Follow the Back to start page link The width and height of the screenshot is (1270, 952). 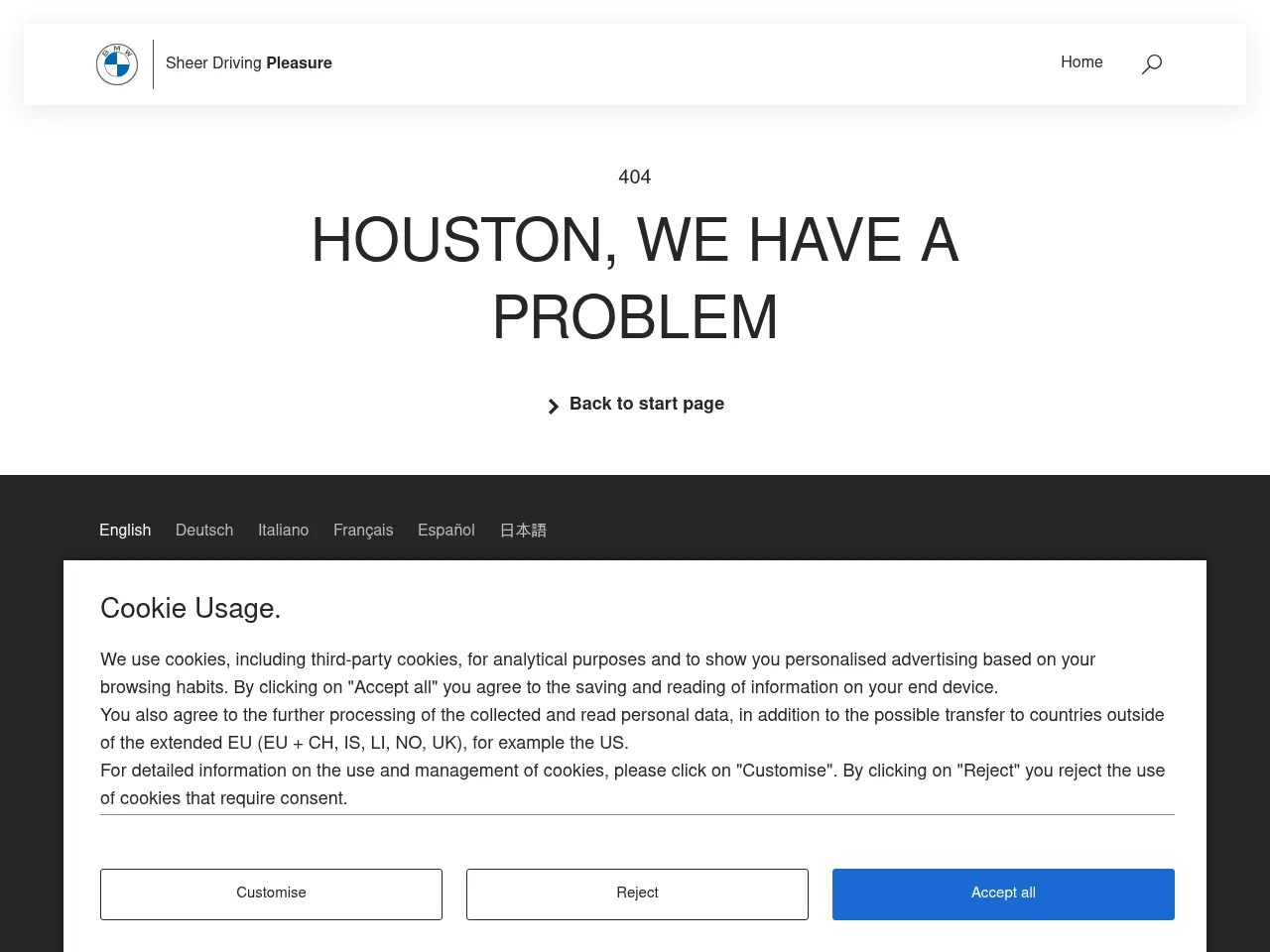(x=646, y=404)
